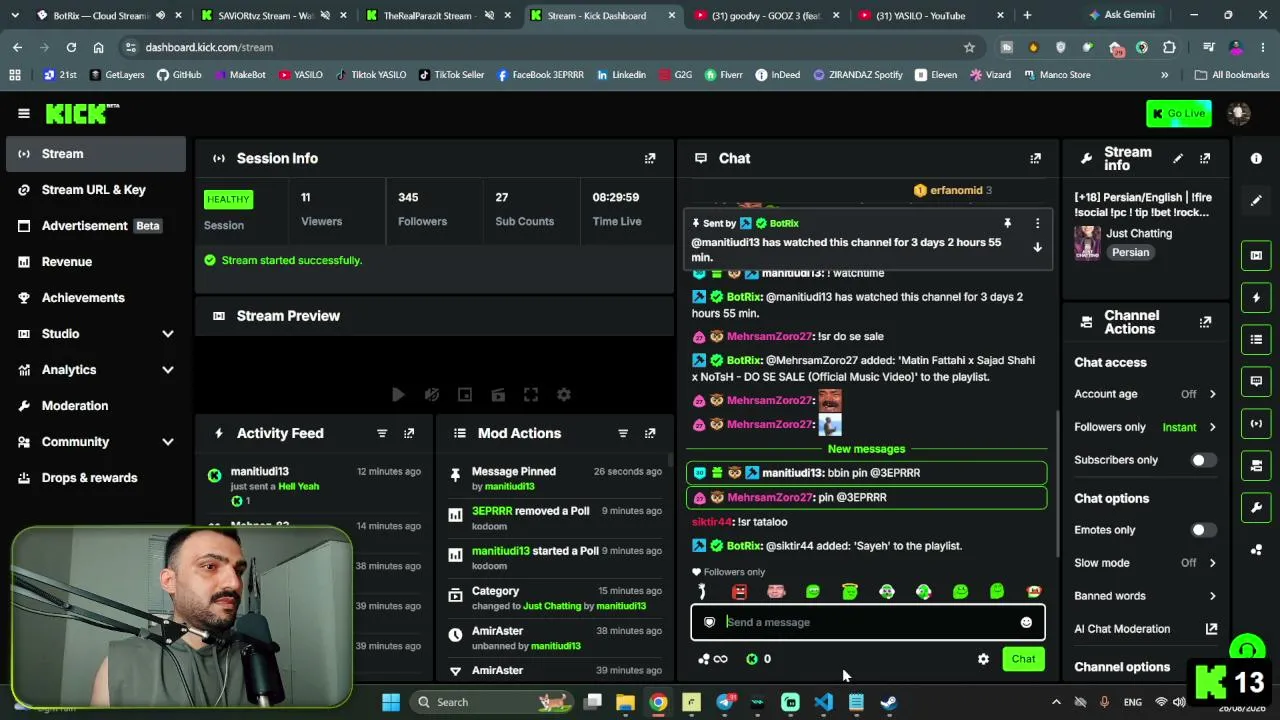Open manitiudi13 link under Message Pinned

coord(509,486)
